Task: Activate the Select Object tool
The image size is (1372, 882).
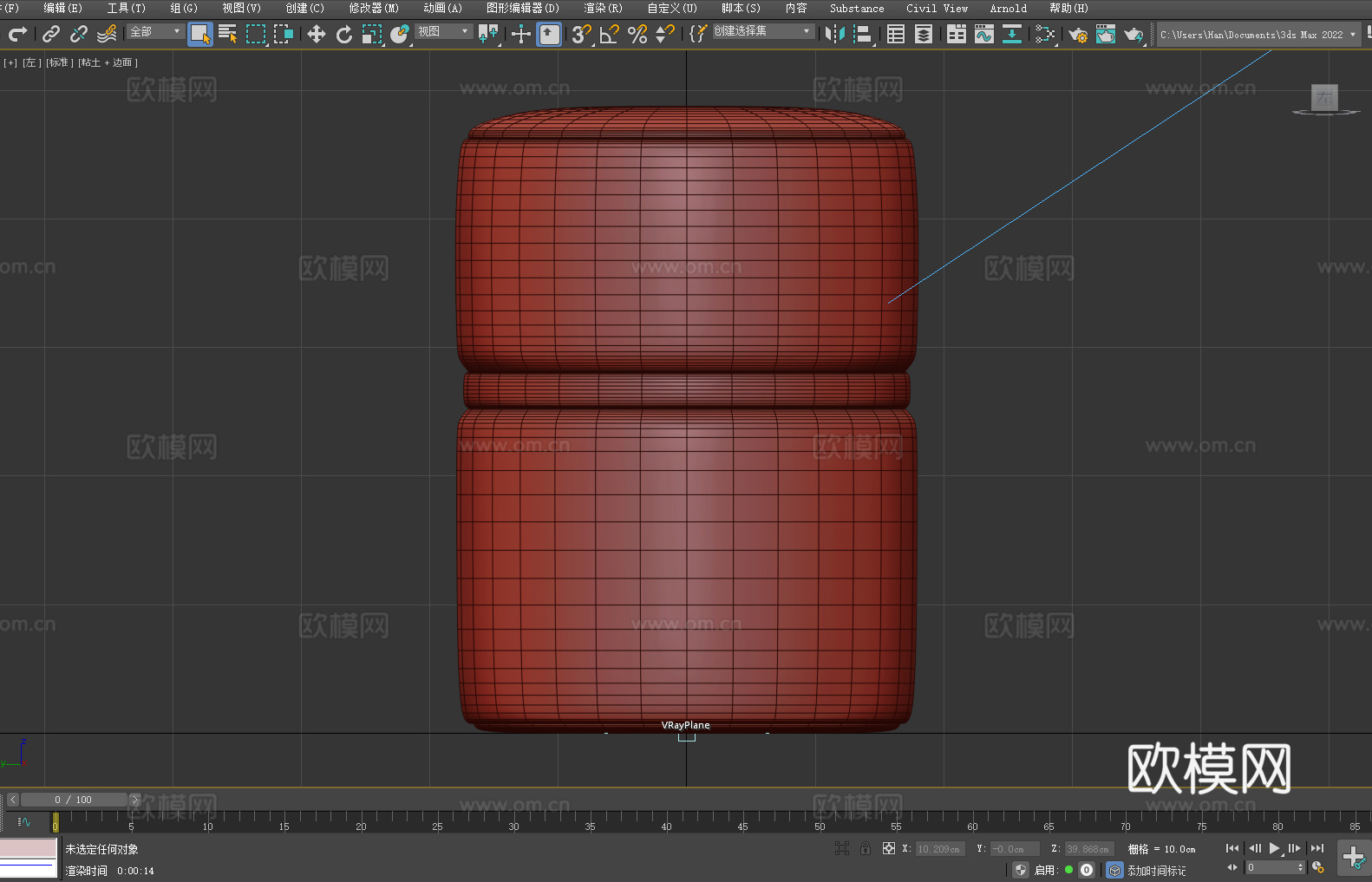Action: tap(200, 34)
